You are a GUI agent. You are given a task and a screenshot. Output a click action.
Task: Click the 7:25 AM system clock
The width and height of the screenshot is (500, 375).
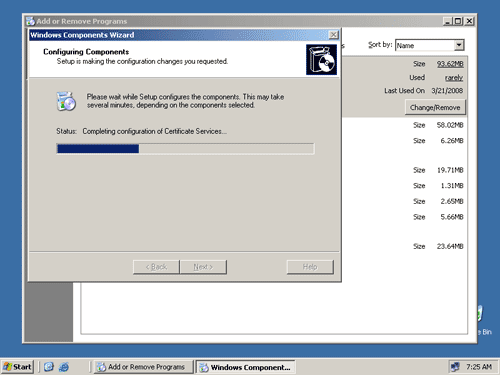pos(479,367)
